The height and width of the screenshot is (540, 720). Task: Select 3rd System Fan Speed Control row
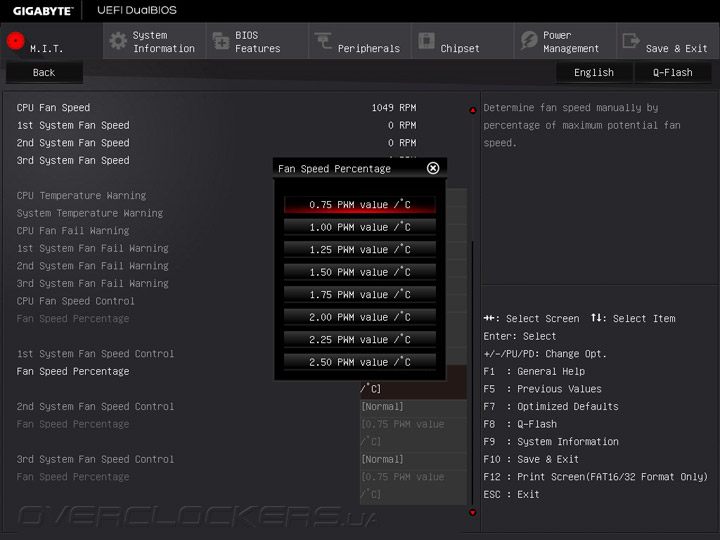pos(95,459)
